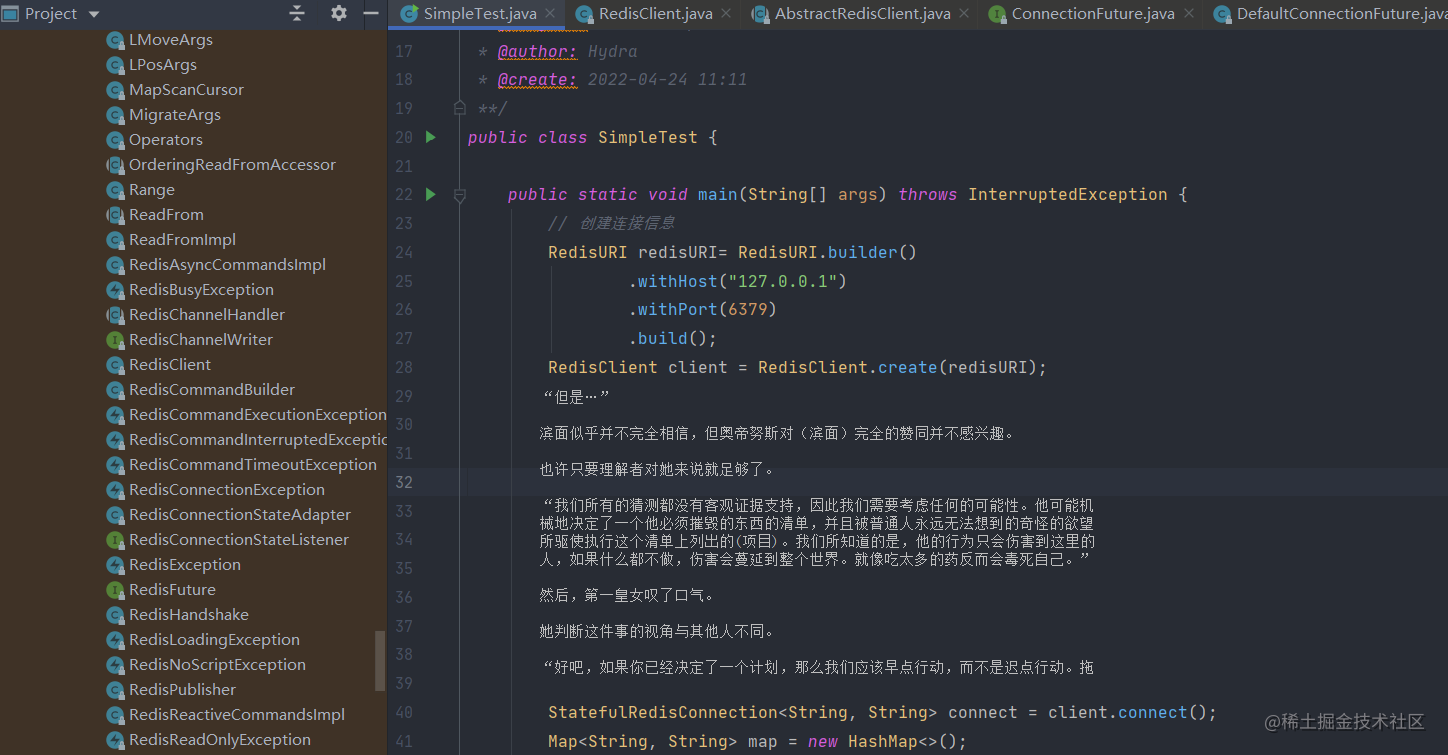This screenshot has height=755, width=1448.
Task: Select RedisChannelHandler item
Action: point(207,315)
